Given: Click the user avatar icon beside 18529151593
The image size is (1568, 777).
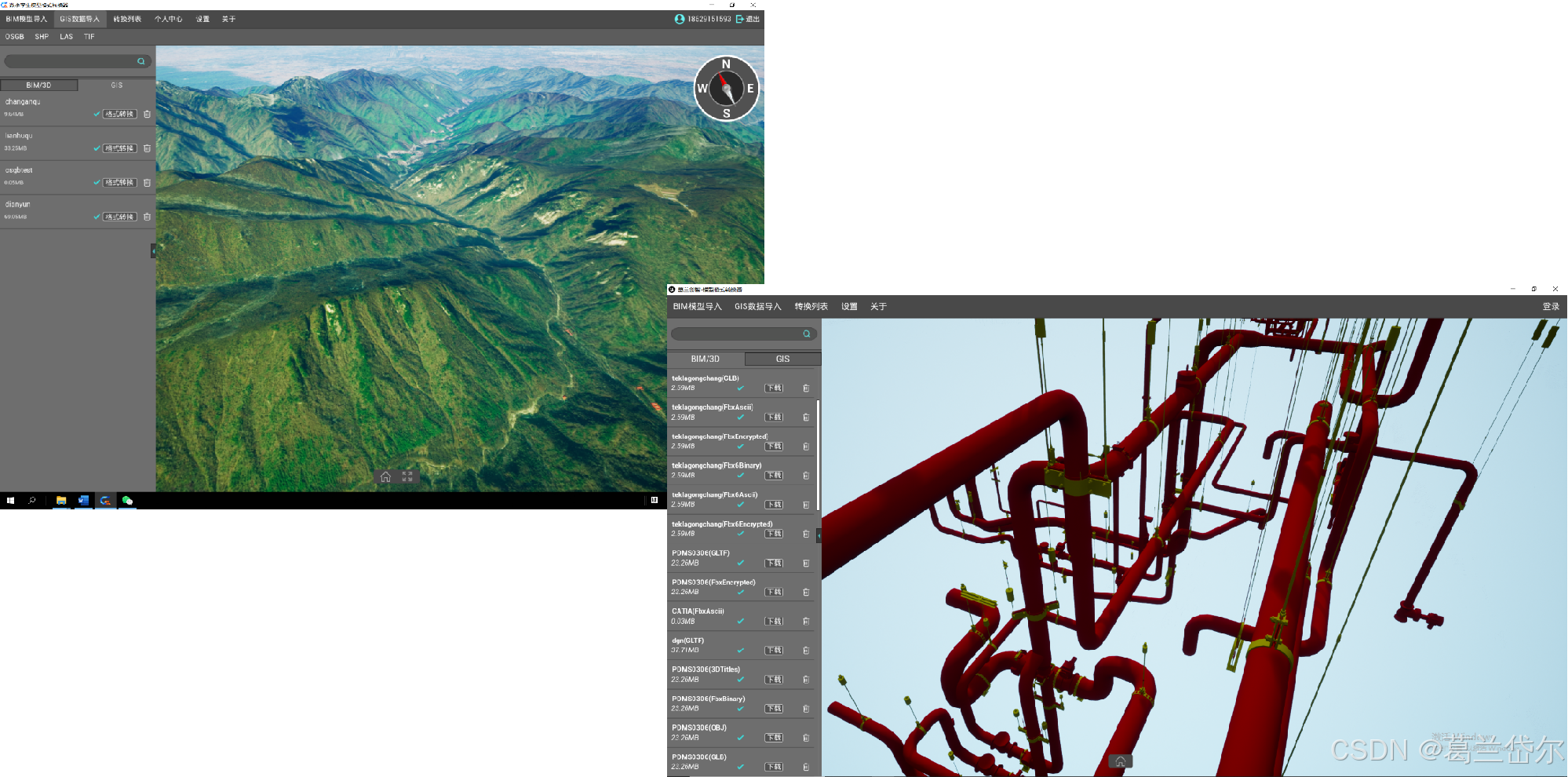Looking at the screenshot, I should (680, 19).
